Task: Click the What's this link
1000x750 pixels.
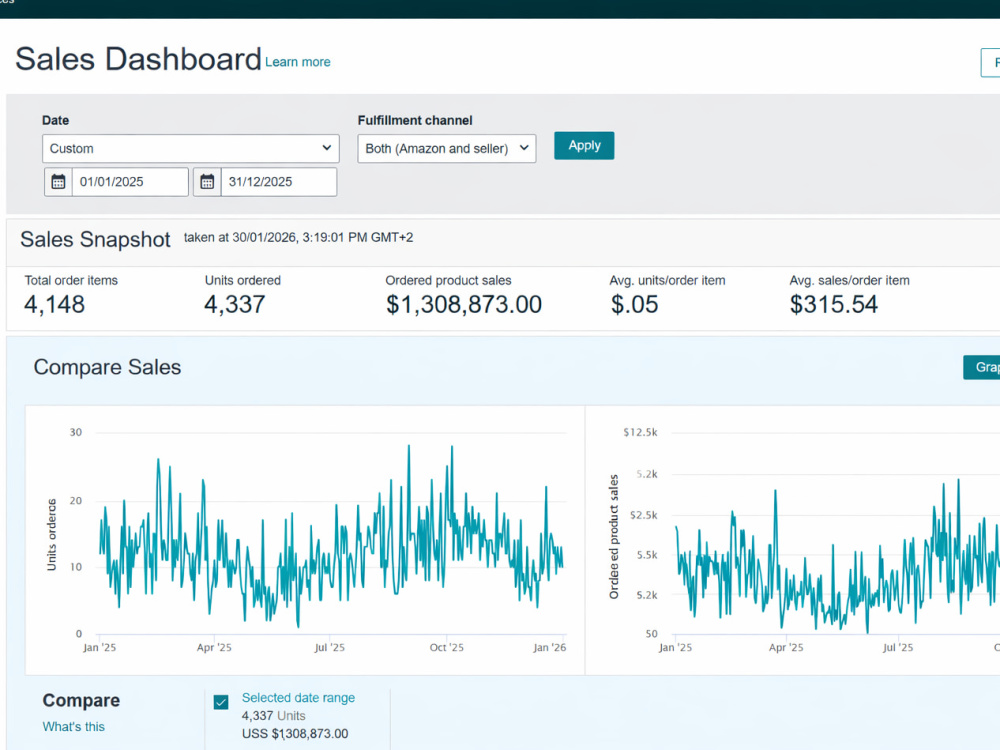Action: point(73,726)
